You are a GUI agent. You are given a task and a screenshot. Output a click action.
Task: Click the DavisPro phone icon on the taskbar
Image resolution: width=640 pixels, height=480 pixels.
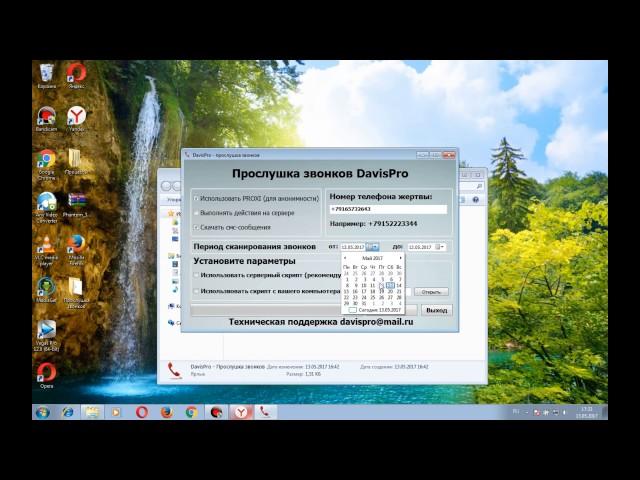[265, 412]
